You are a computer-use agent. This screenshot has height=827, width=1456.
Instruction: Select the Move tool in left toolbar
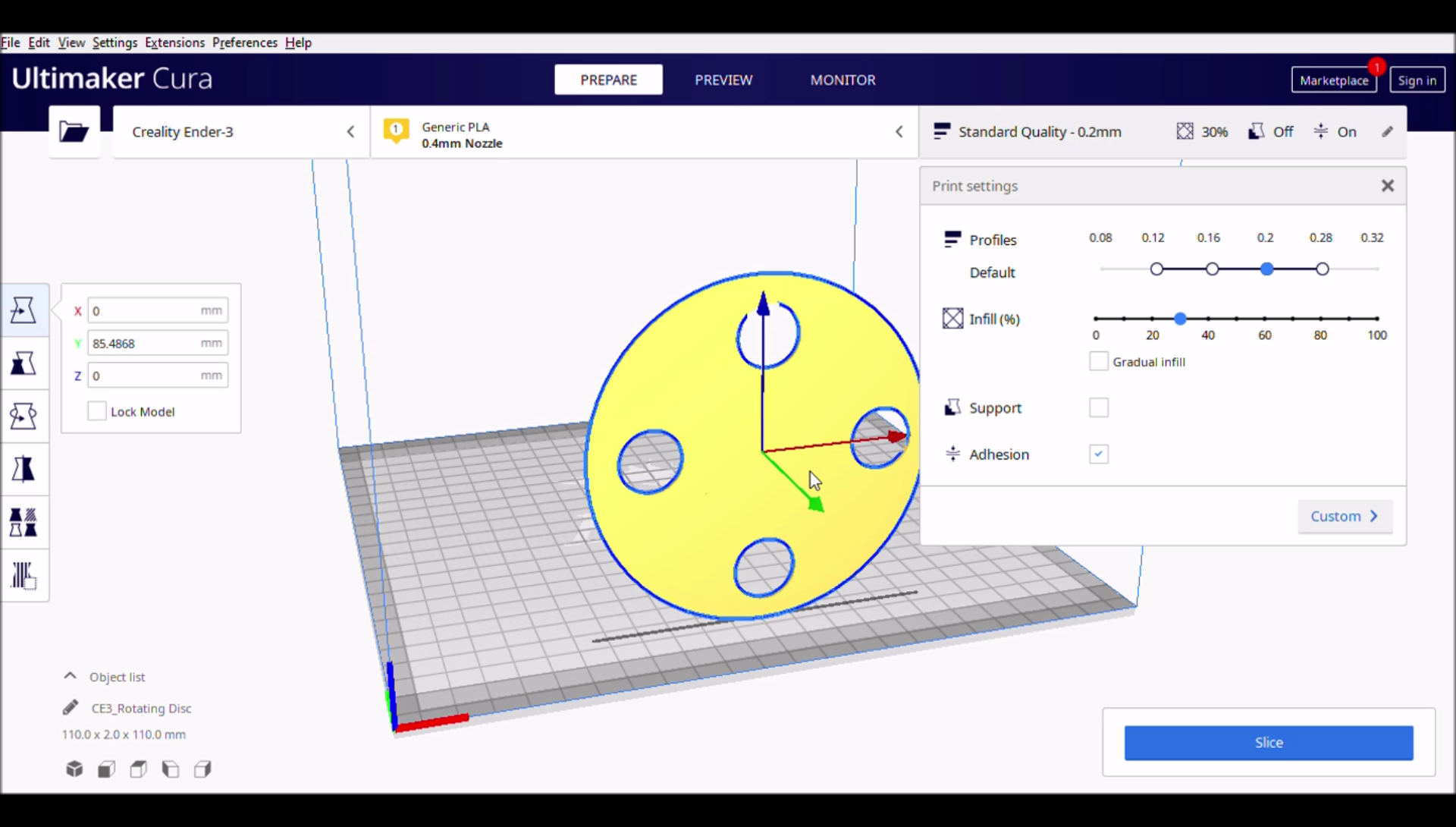(24, 310)
